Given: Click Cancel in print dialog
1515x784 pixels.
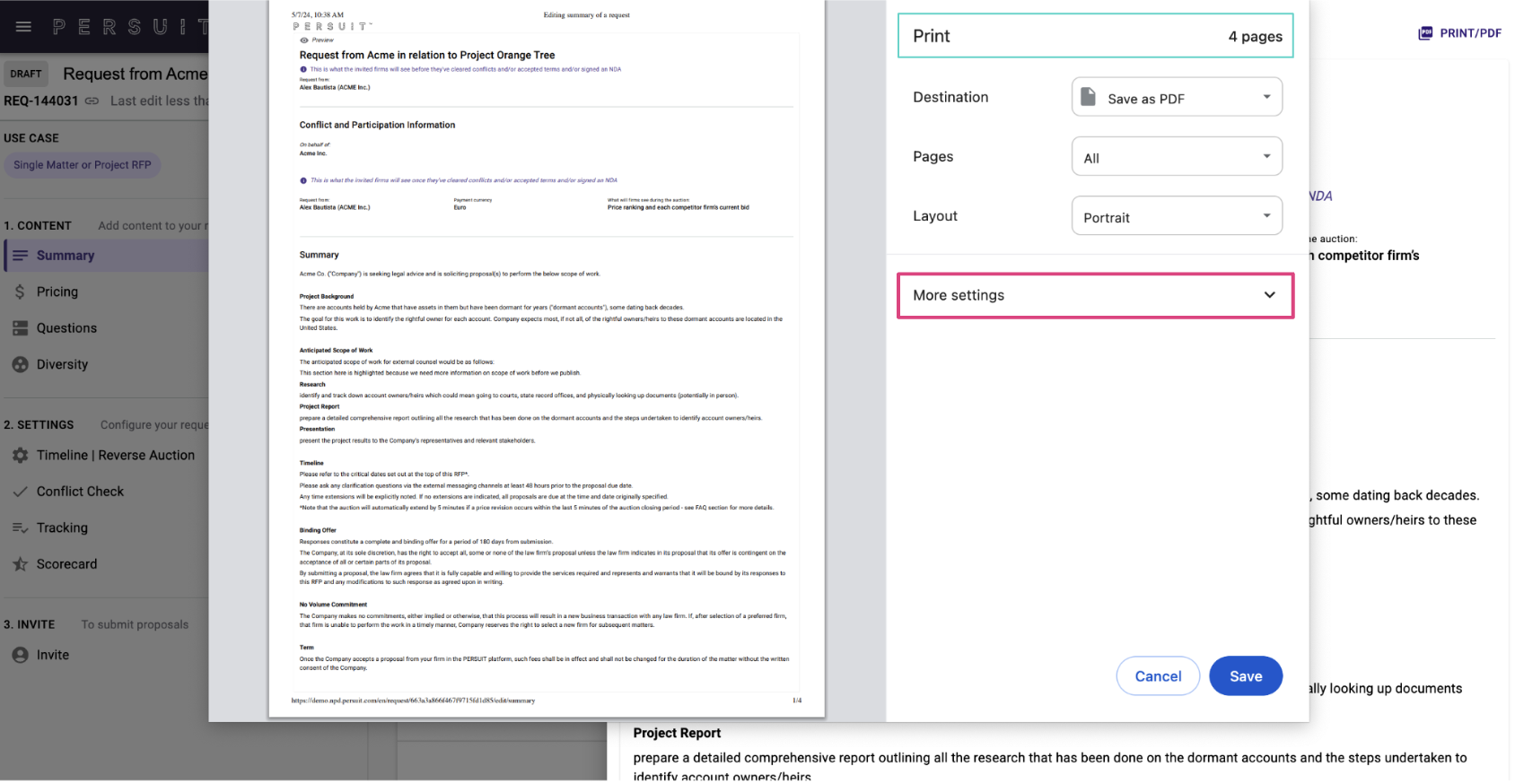Looking at the screenshot, I should click(x=1158, y=676).
